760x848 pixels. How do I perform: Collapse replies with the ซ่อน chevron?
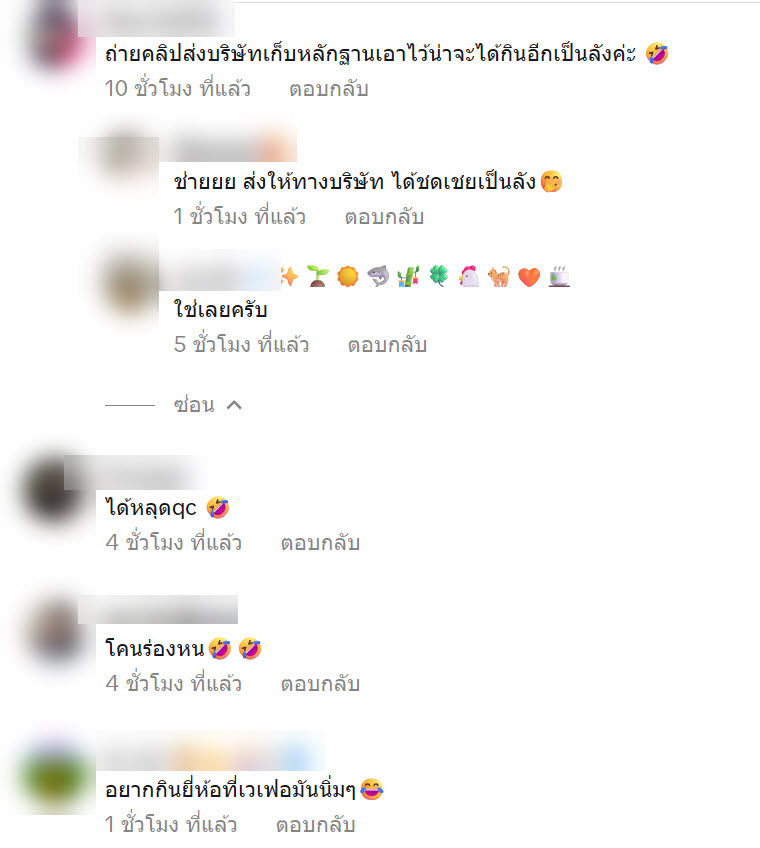pyautogui.click(x=208, y=405)
